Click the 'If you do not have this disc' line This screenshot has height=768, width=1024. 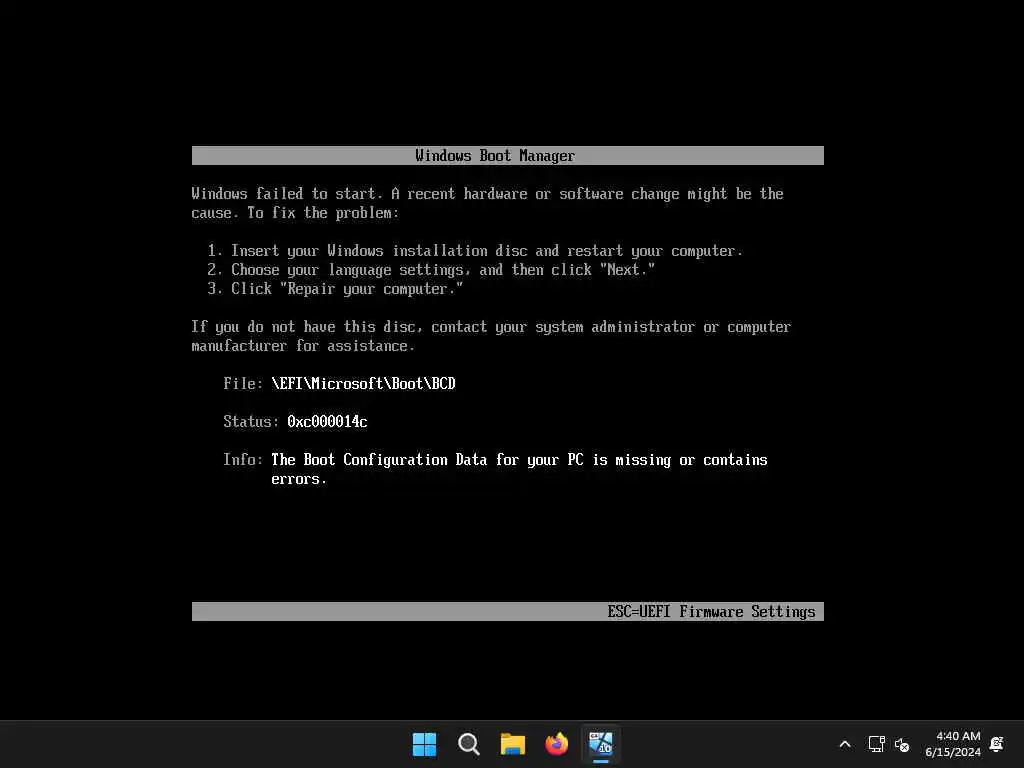tap(491, 336)
